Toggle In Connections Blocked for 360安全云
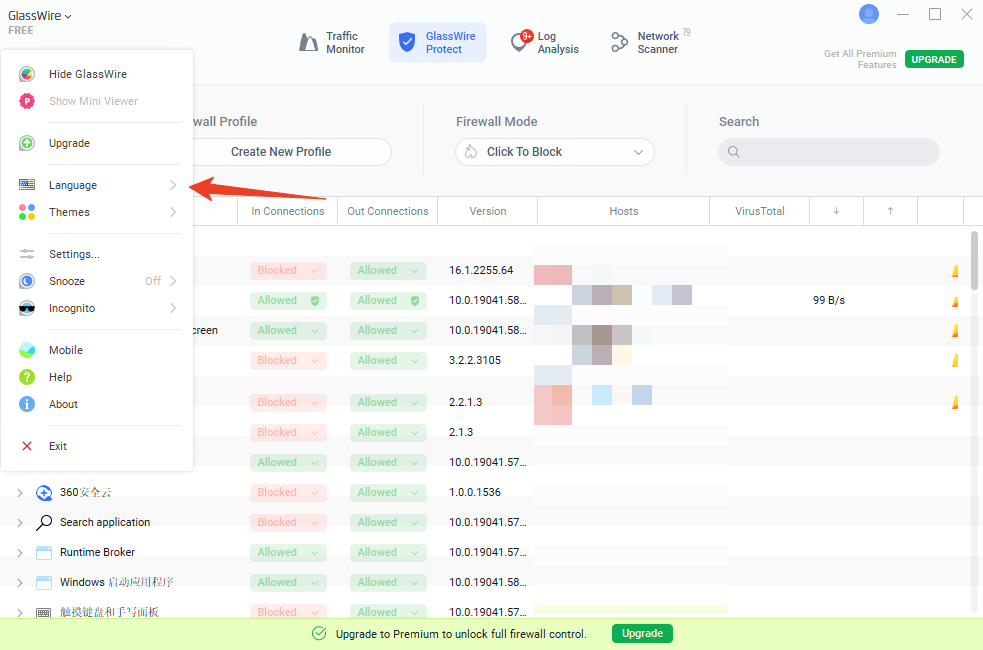 click(x=288, y=492)
